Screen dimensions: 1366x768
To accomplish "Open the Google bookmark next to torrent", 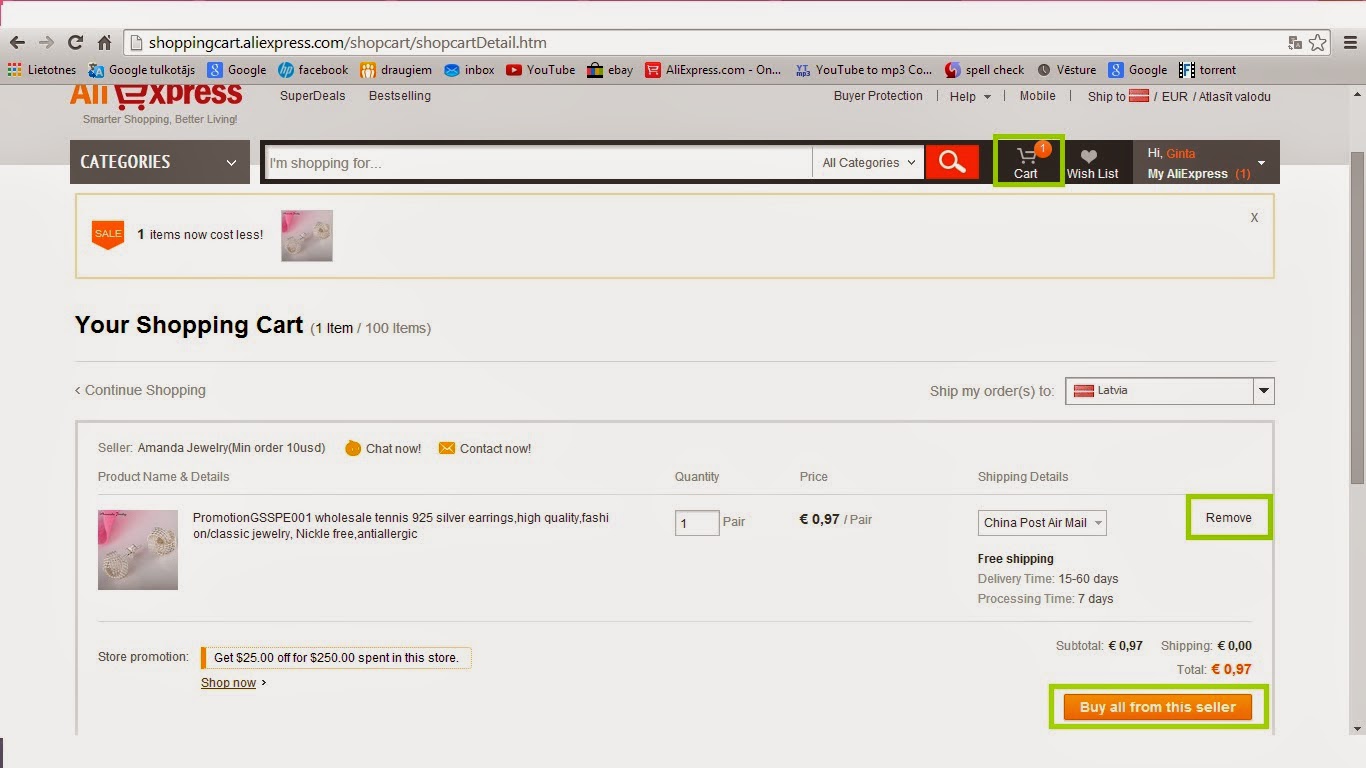I will coord(1138,70).
